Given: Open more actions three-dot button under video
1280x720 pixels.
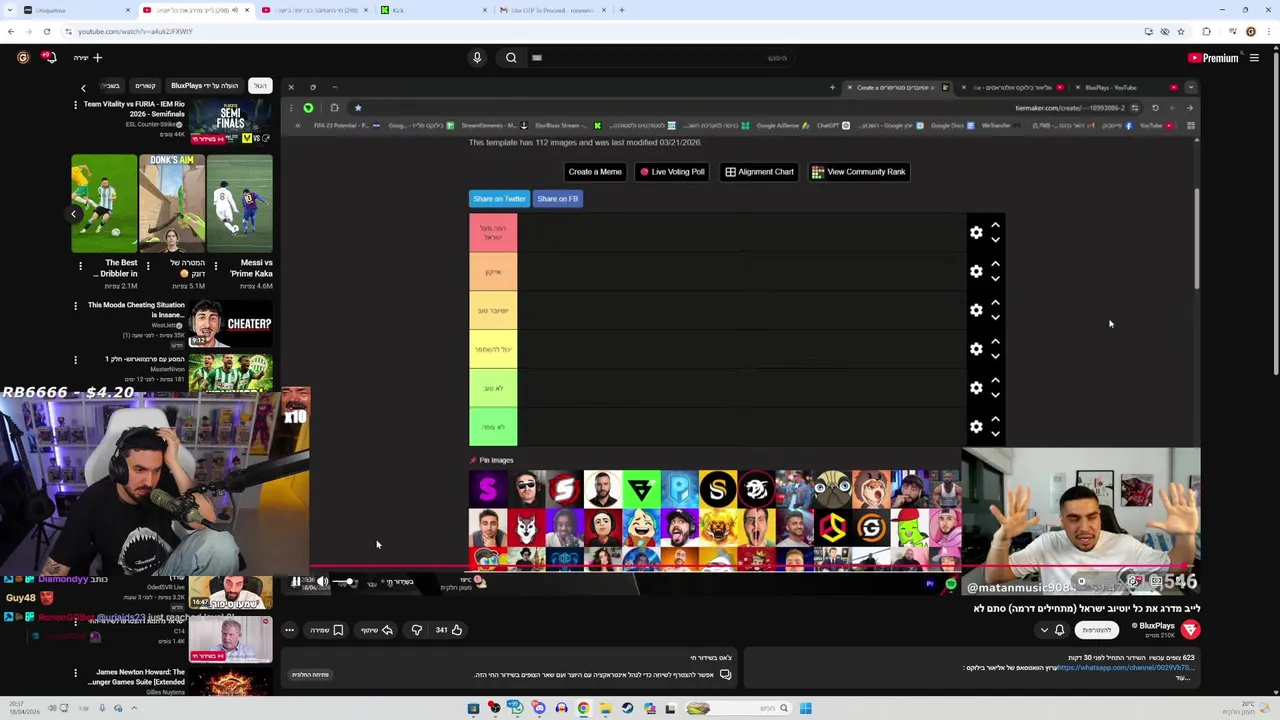Looking at the screenshot, I should click(289, 630).
